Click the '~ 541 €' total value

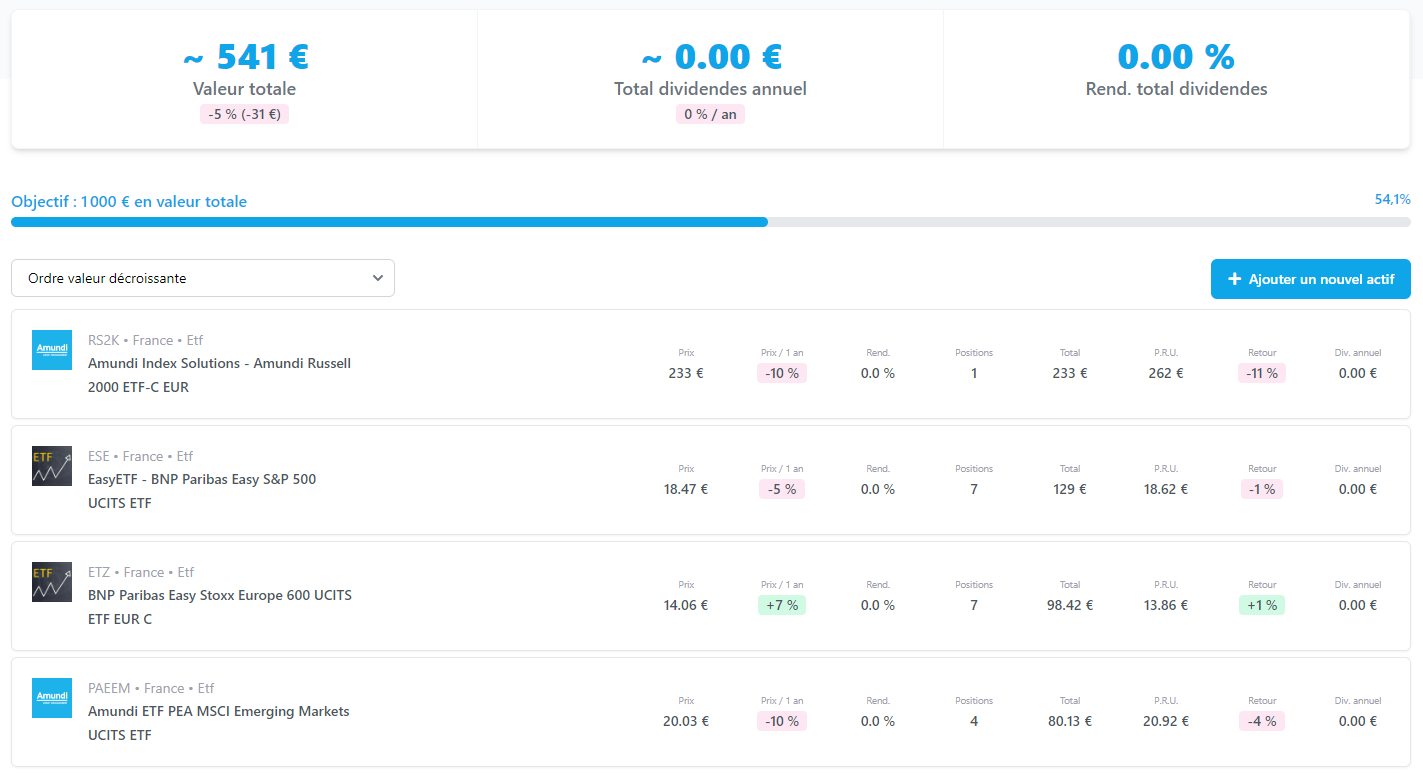[245, 56]
